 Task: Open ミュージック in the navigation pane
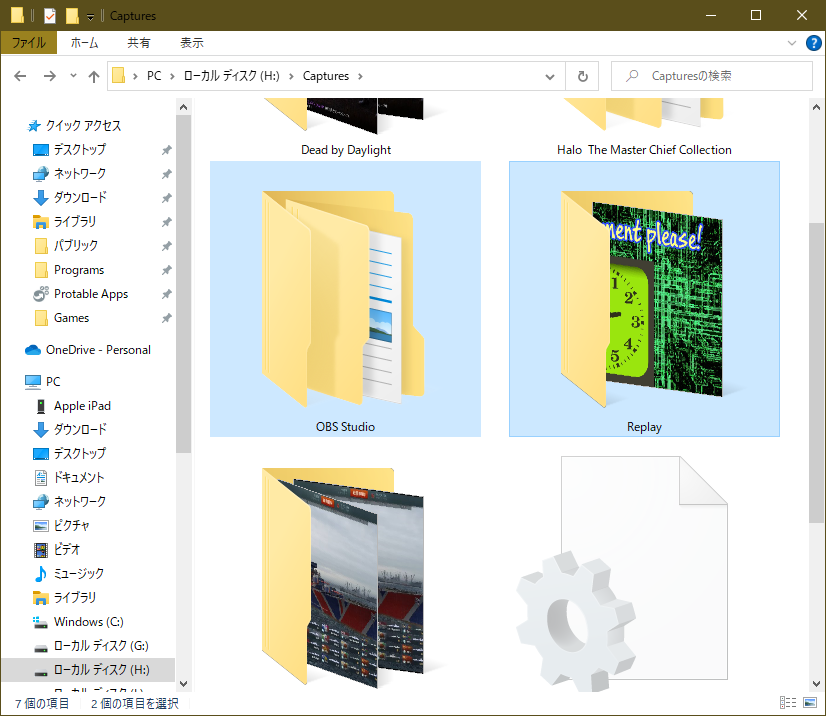(x=78, y=573)
